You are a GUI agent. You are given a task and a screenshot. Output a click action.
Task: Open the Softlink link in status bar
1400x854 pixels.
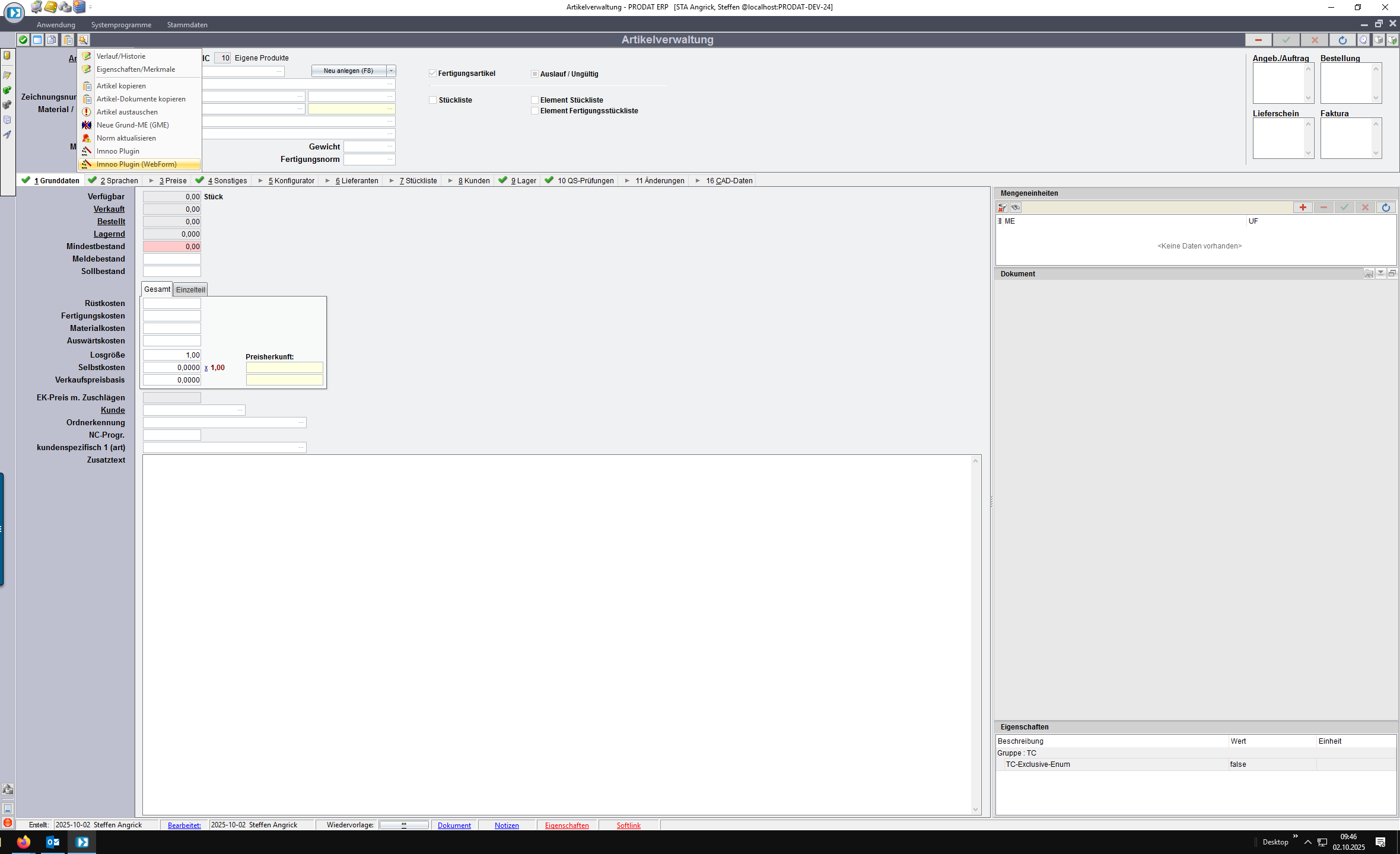628,825
